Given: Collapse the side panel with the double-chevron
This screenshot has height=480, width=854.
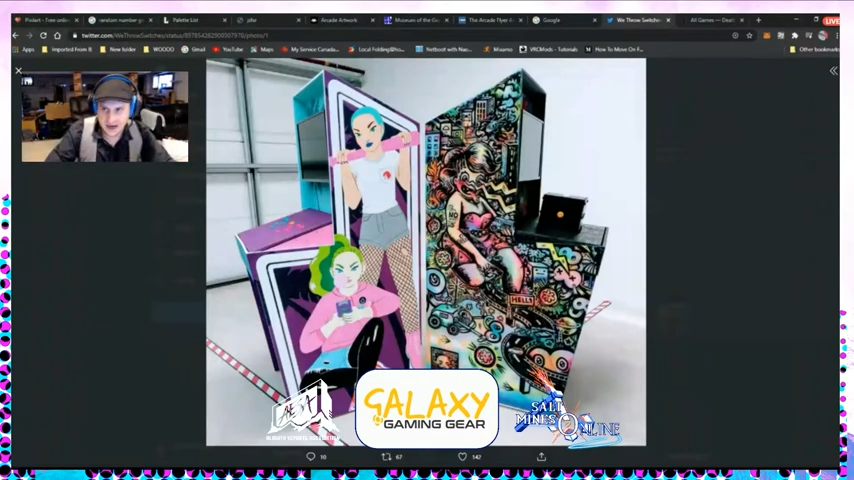Looking at the screenshot, I should tap(833, 71).
